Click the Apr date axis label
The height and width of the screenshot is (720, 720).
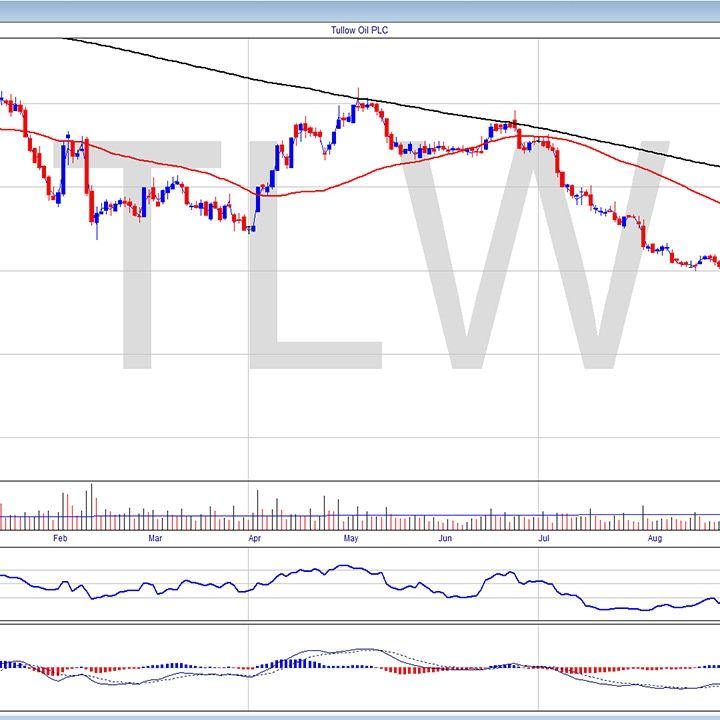pos(253,539)
